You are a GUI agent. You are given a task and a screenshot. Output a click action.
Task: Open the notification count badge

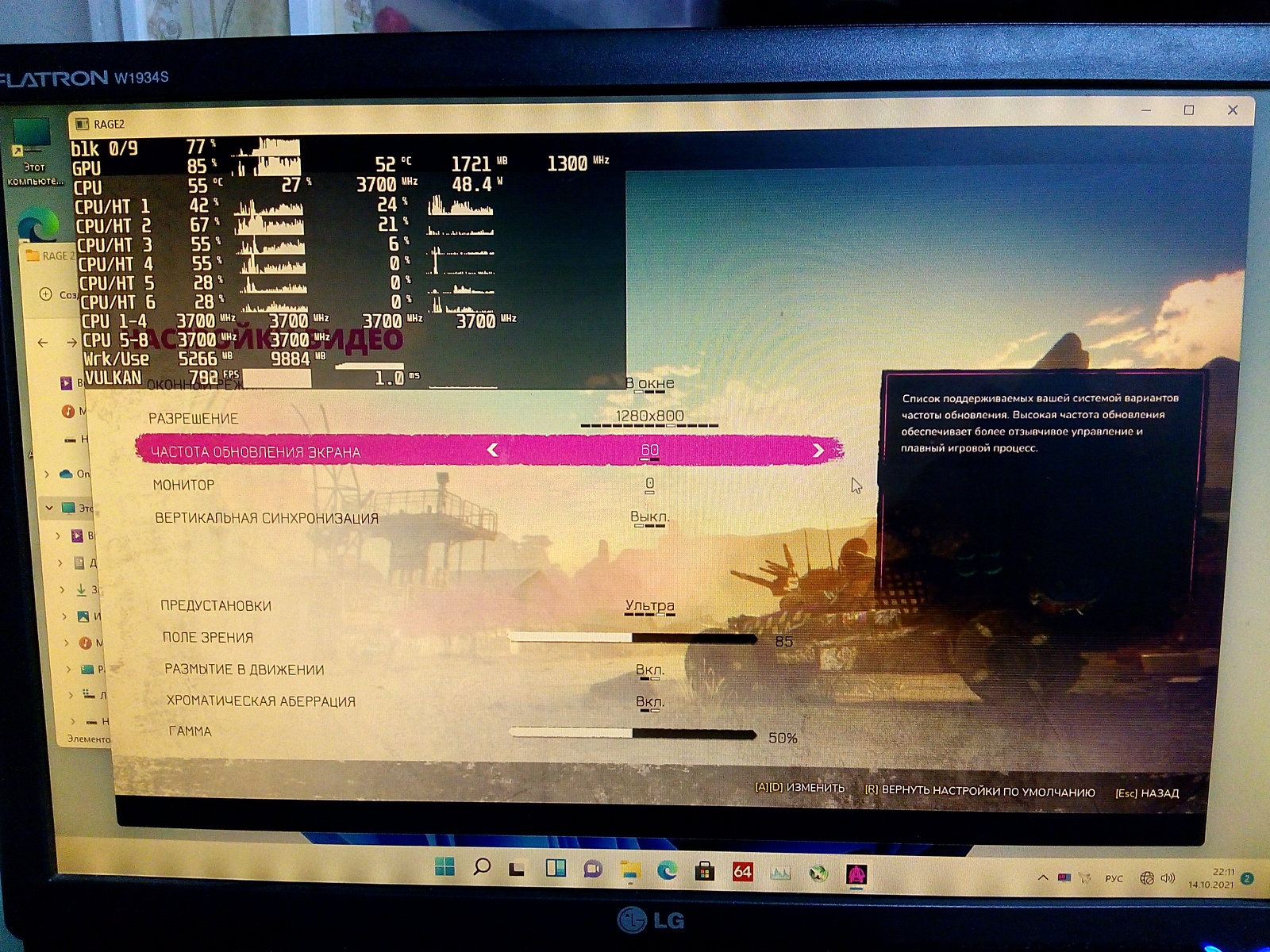pos(1247,878)
